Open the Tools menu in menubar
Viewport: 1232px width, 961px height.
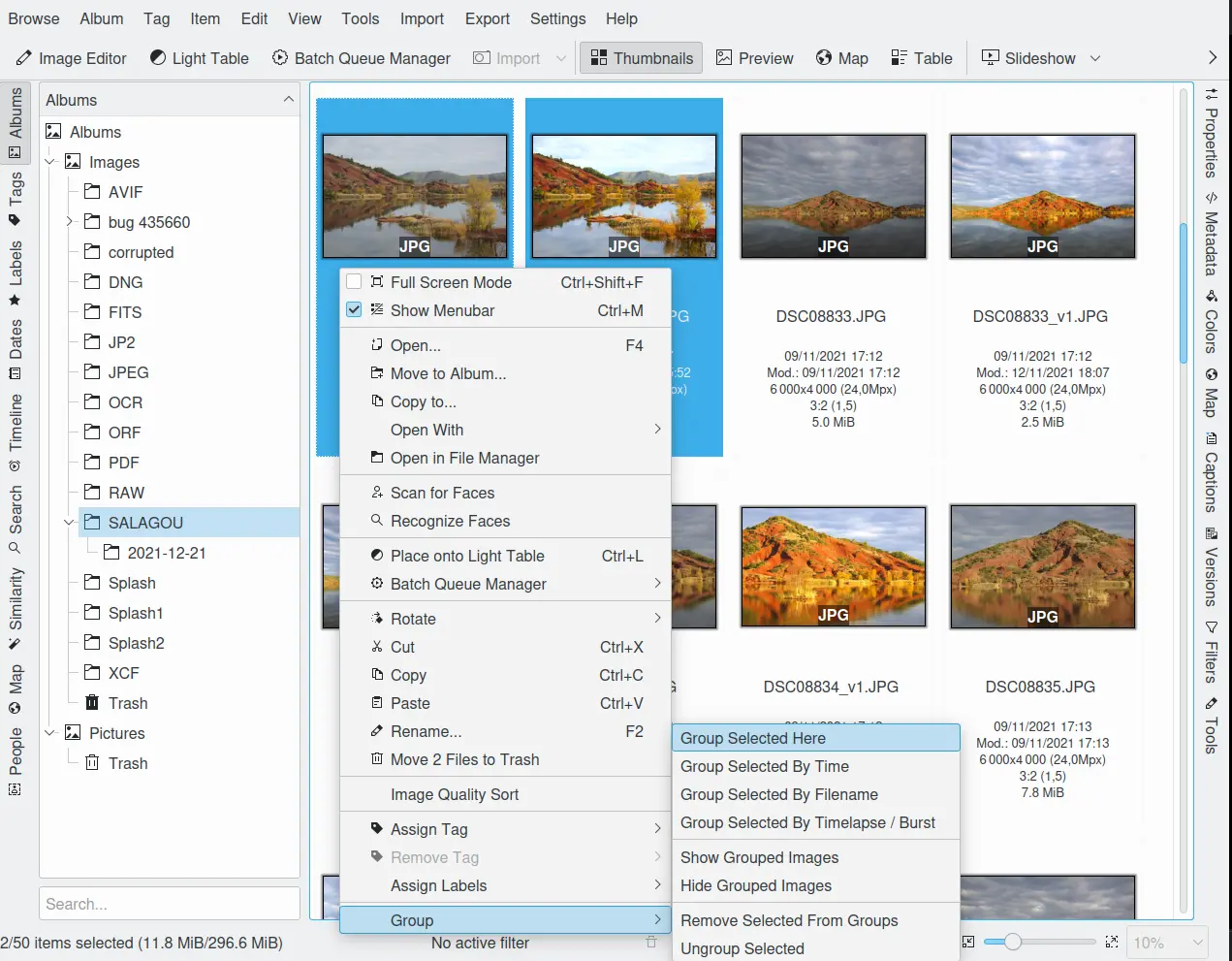(360, 18)
